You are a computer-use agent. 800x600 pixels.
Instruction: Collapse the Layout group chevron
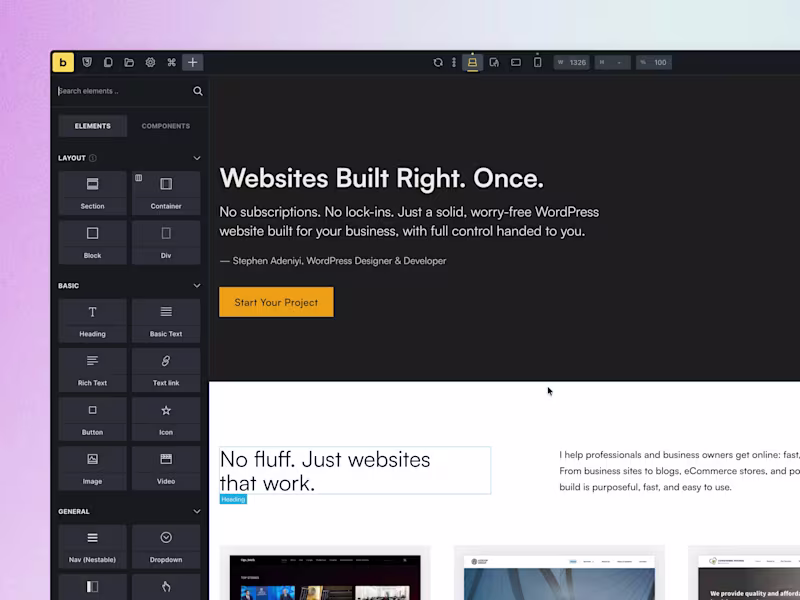[196, 158]
